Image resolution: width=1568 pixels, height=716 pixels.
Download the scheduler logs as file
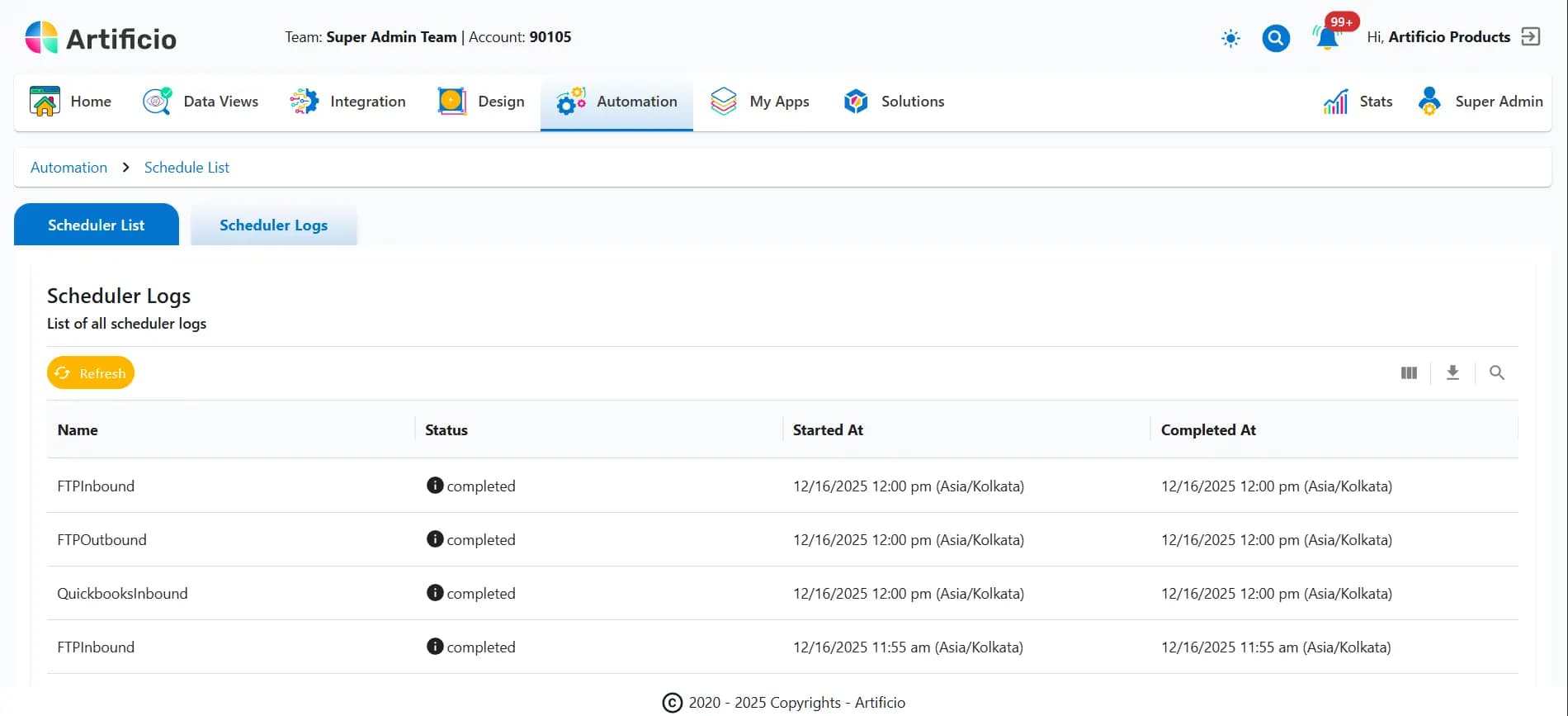1452,373
